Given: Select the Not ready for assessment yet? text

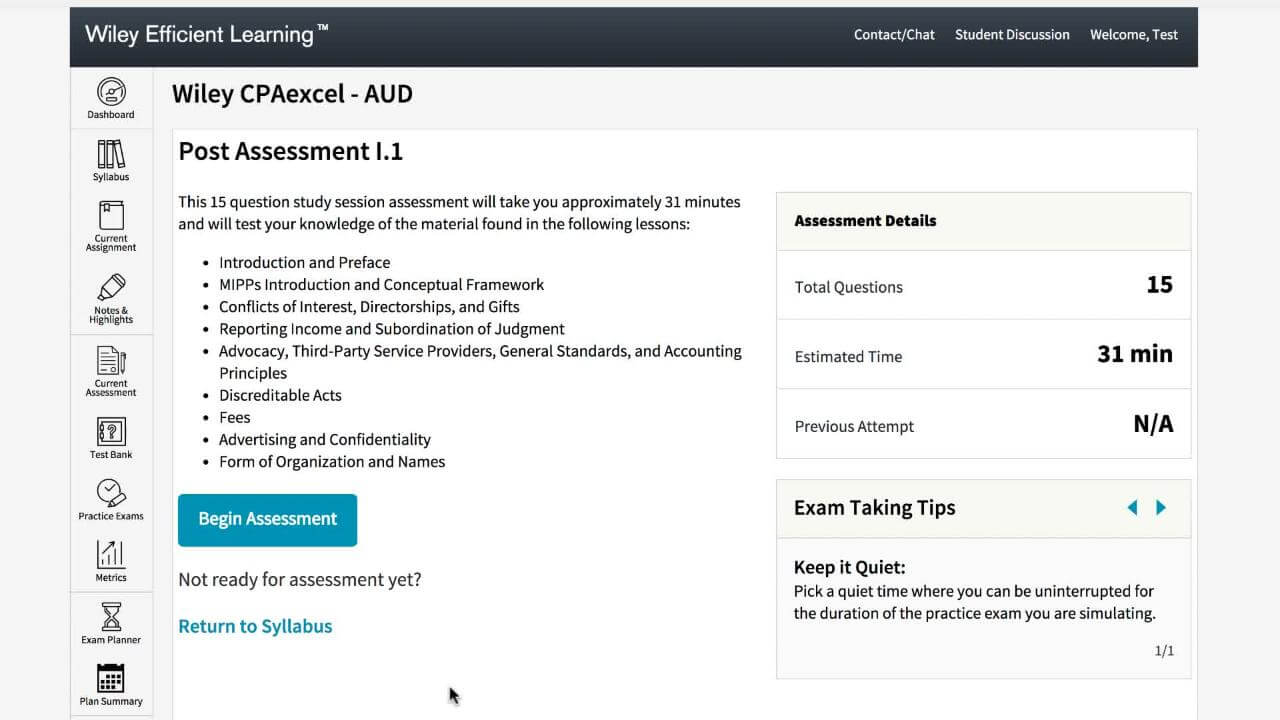Looking at the screenshot, I should 300,580.
